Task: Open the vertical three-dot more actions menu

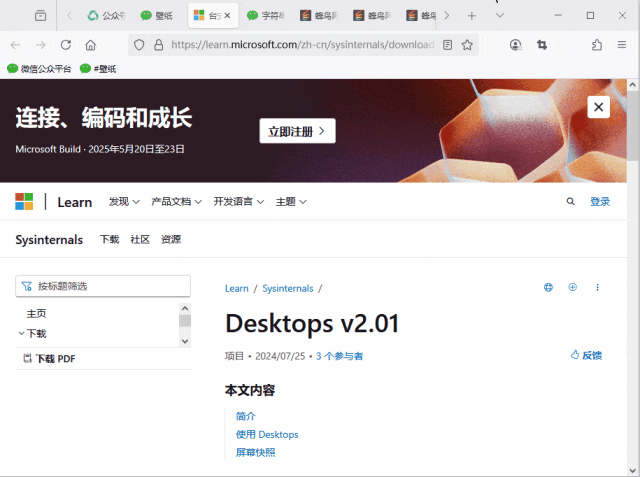Action: pyautogui.click(x=598, y=287)
